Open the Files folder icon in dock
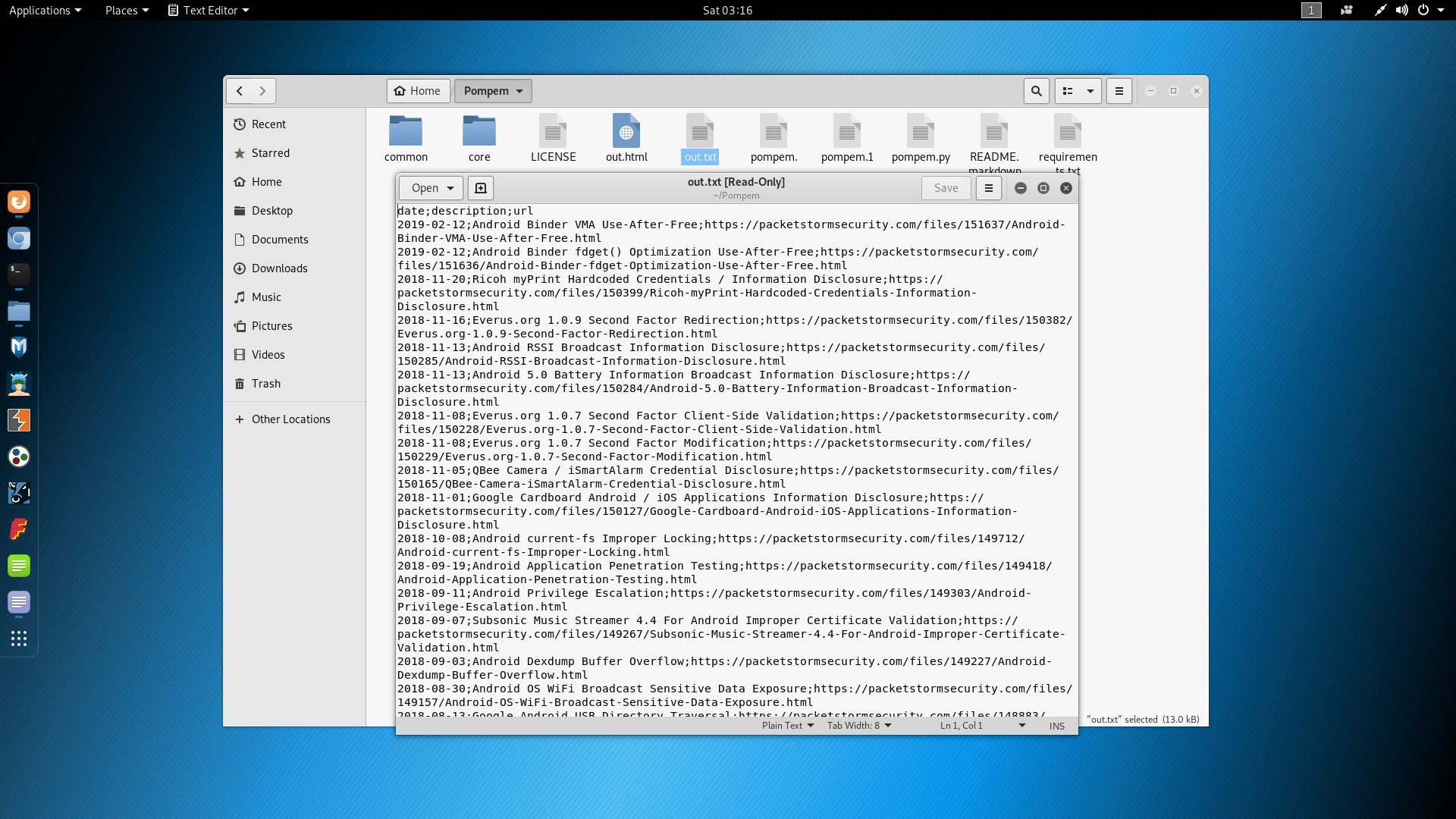Screen dimensions: 1456x819 tap(19, 311)
